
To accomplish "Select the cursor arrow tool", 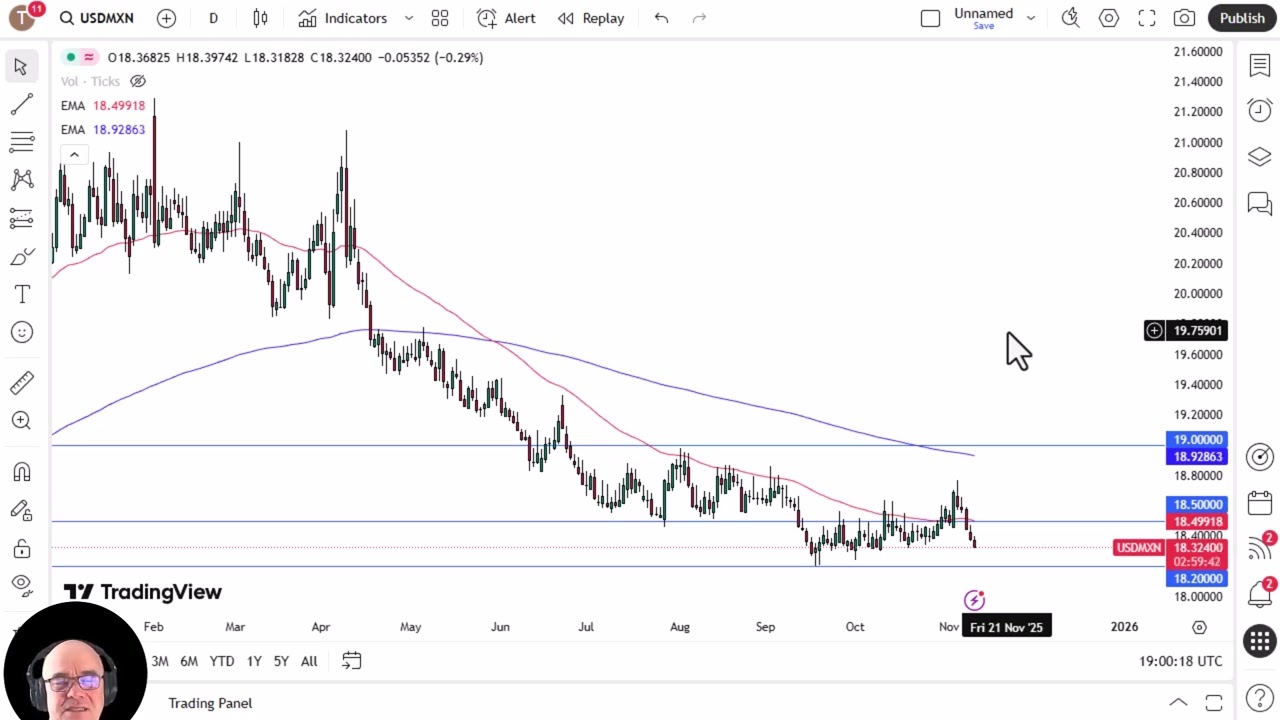I will [21, 66].
